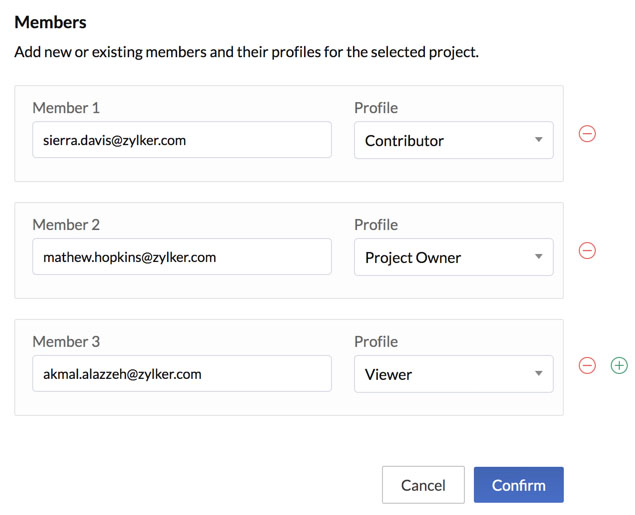This screenshot has height=515, width=635.
Task: Click dropdown arrow in Member 1 profile
Action: (538, 140)
